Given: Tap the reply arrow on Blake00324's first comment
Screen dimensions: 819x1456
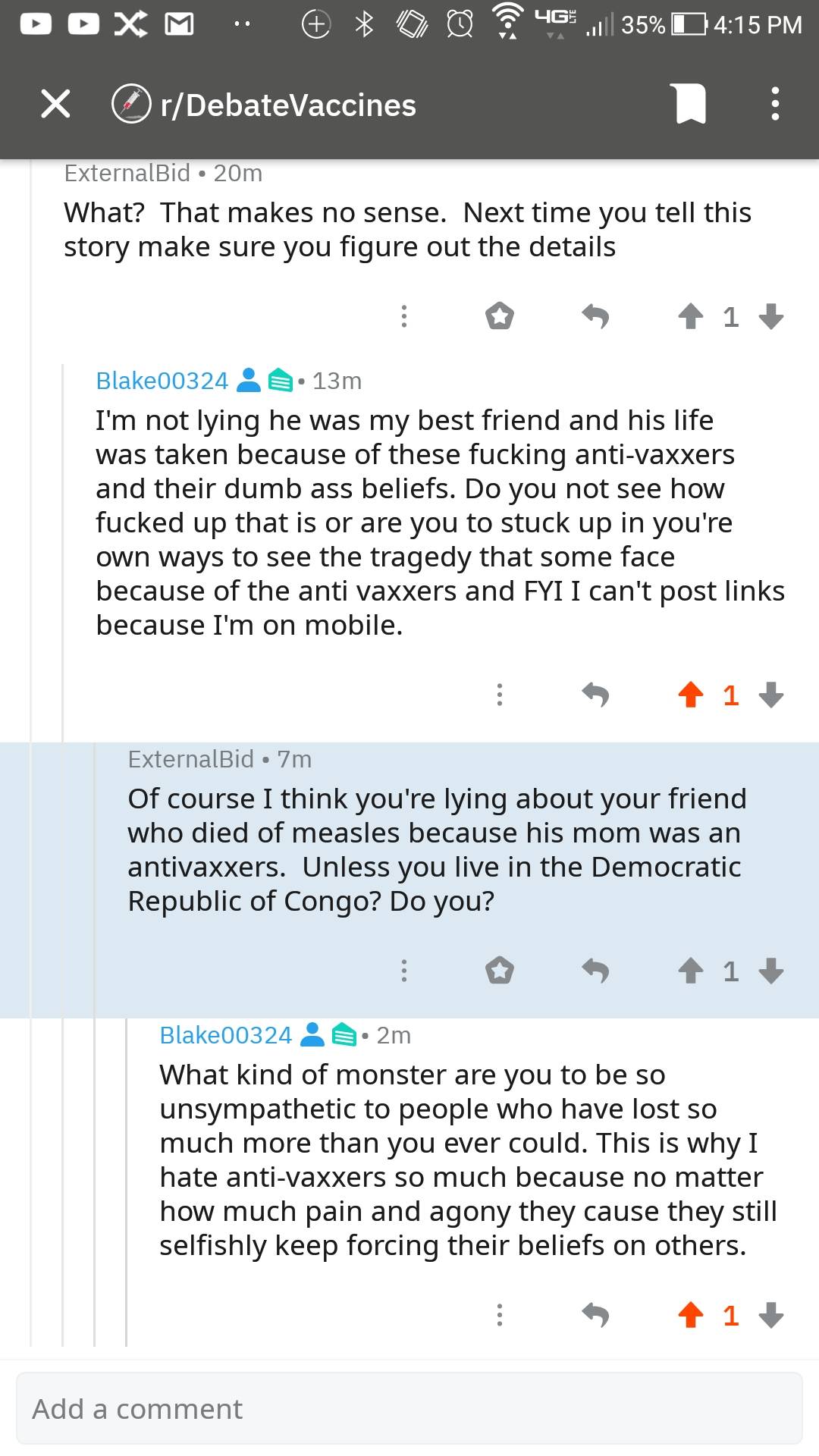Looking at the screenshot, I should click(x=596, y=695).
